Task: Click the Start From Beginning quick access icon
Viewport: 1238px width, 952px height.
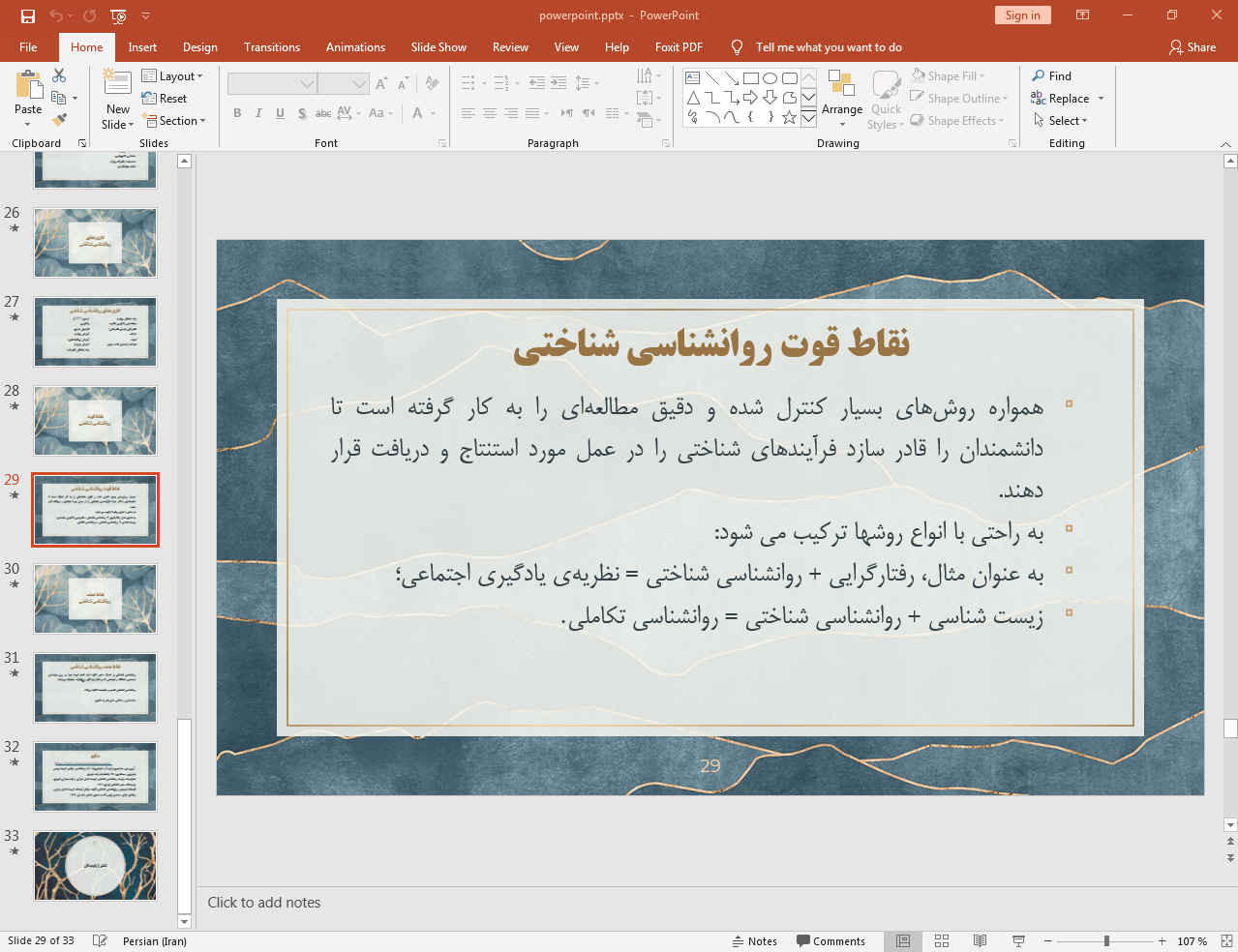Action: tap(118, 15)
